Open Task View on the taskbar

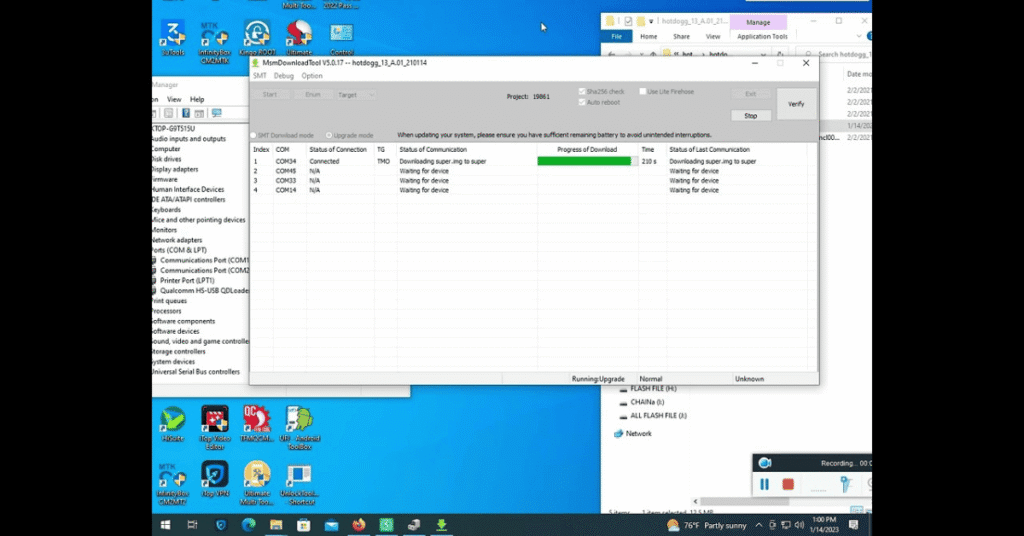[192, 525]
